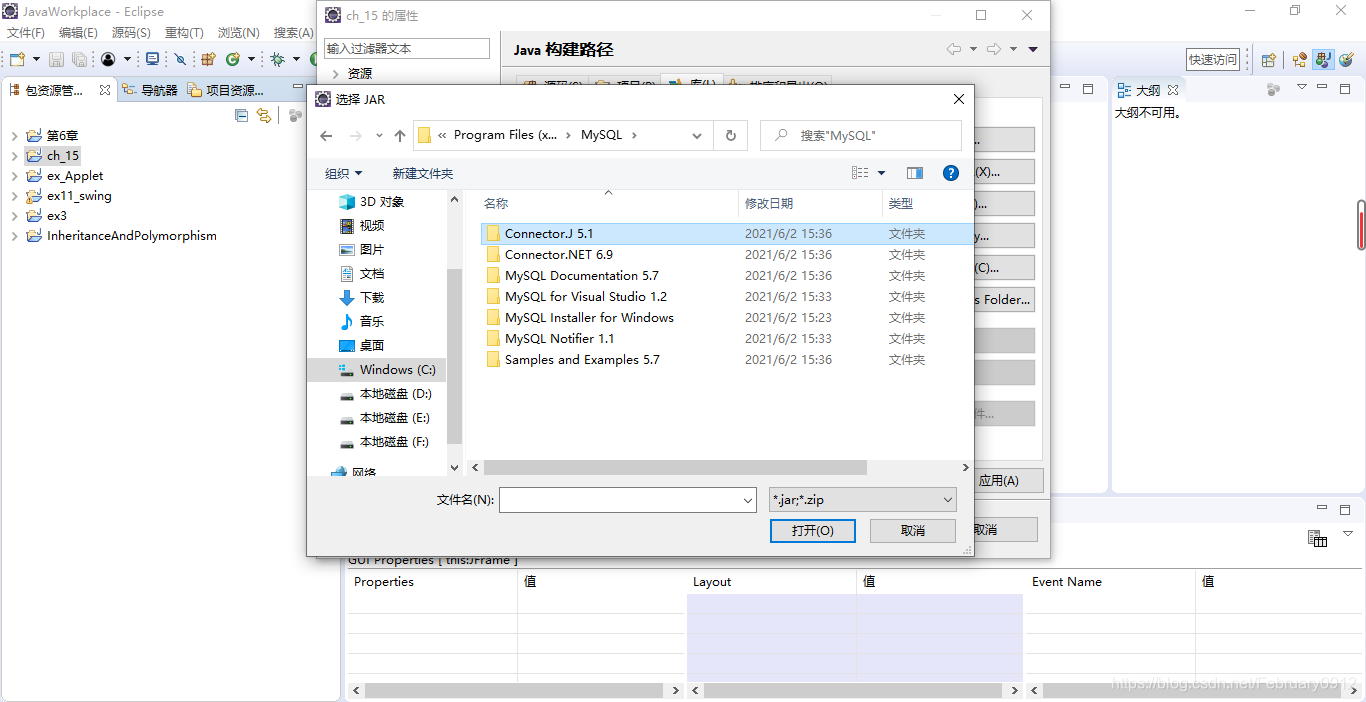1366x702 pixels.
Task: Select the Connector.J 5.1 folder
Action: coord(549,234)
